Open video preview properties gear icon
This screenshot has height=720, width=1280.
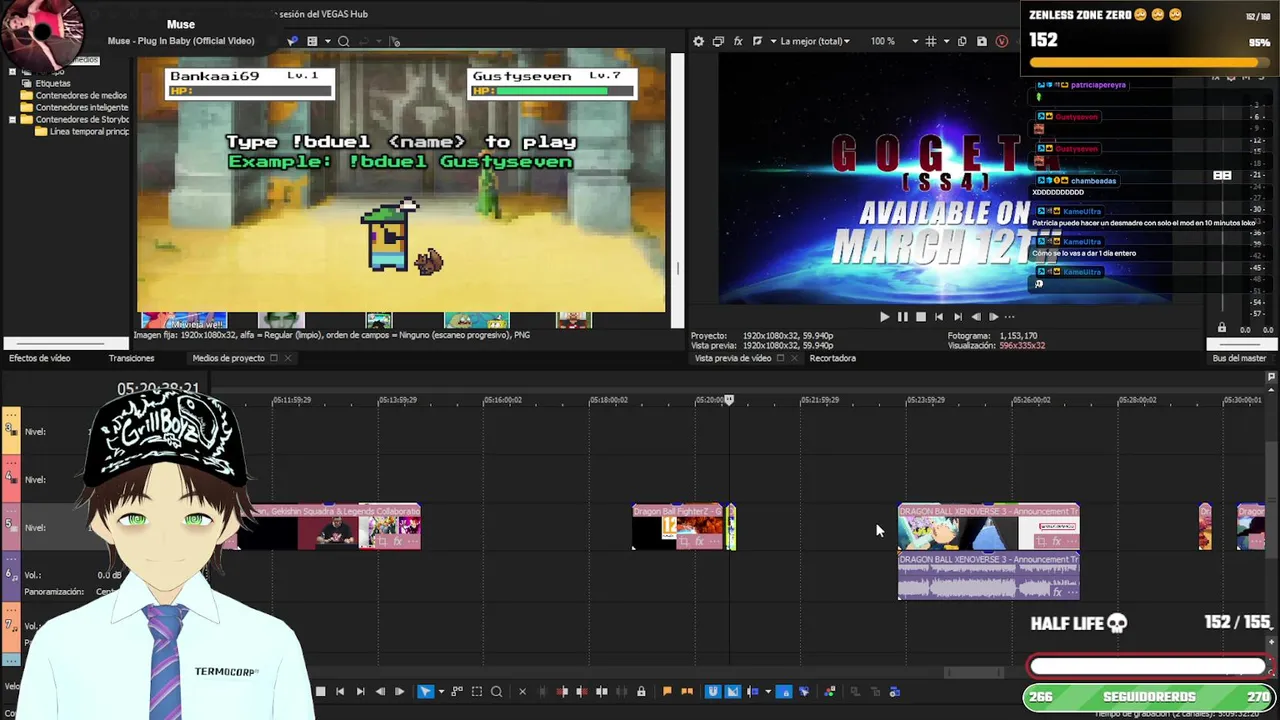(x=698, y=41)
